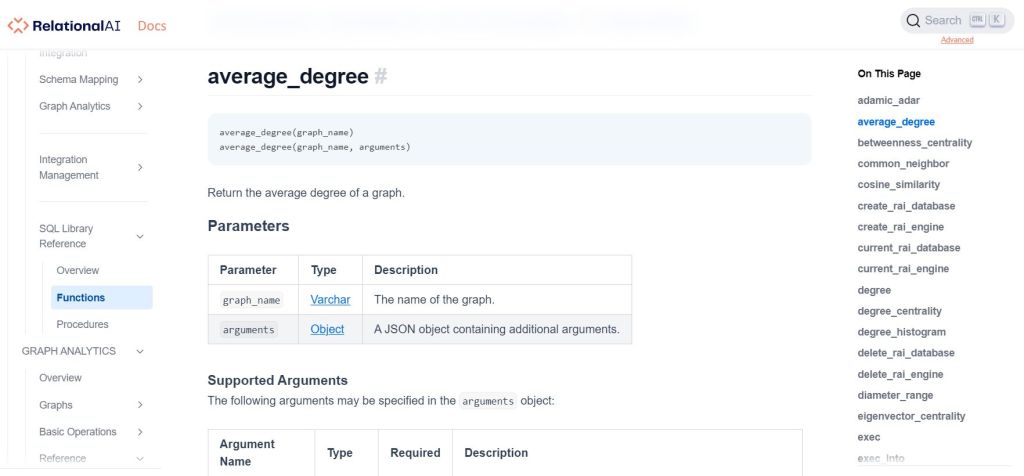The width and height of the screenshot is (1024, 476).
Task: Jump to degree_histogram in page outline
Action: point(901,332)
